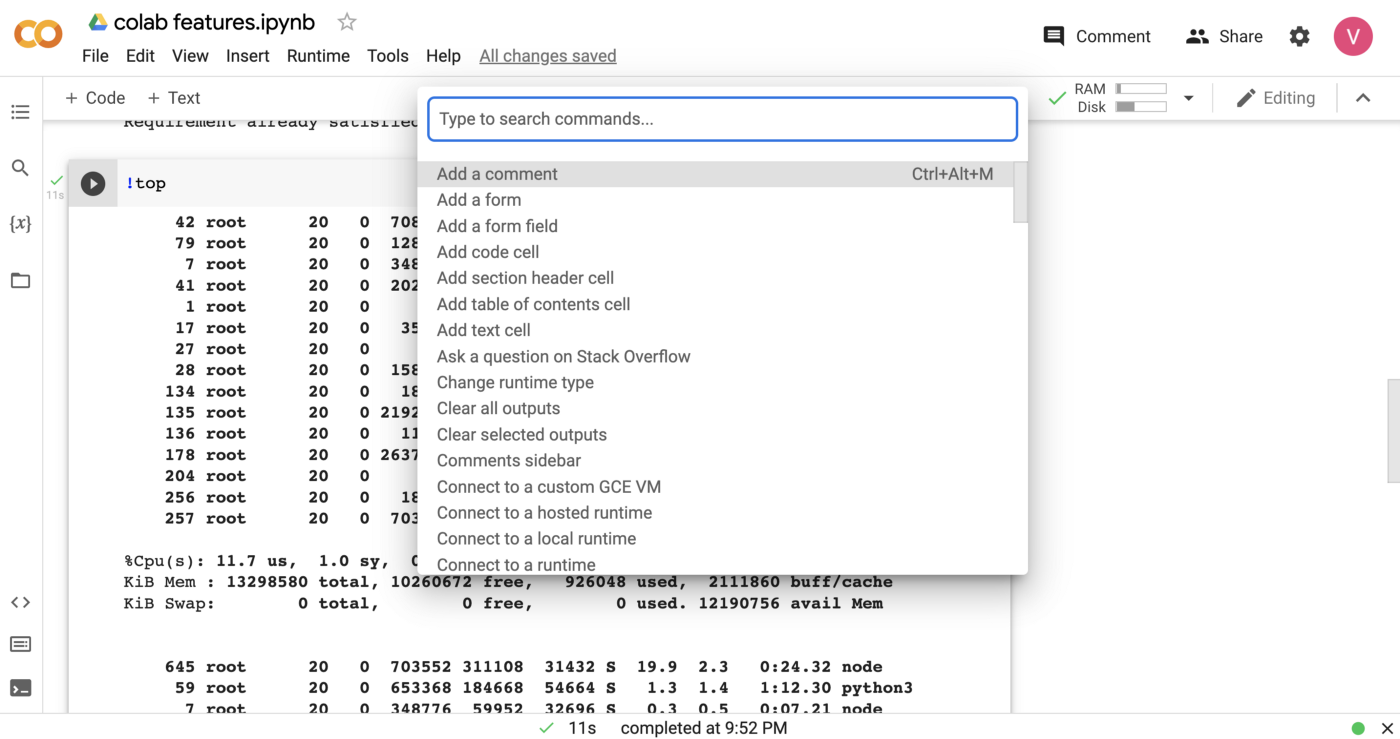The height and width of the screenshot is (739, 1400).
Task: Select Connect to a local runtime
Action: 715,538
